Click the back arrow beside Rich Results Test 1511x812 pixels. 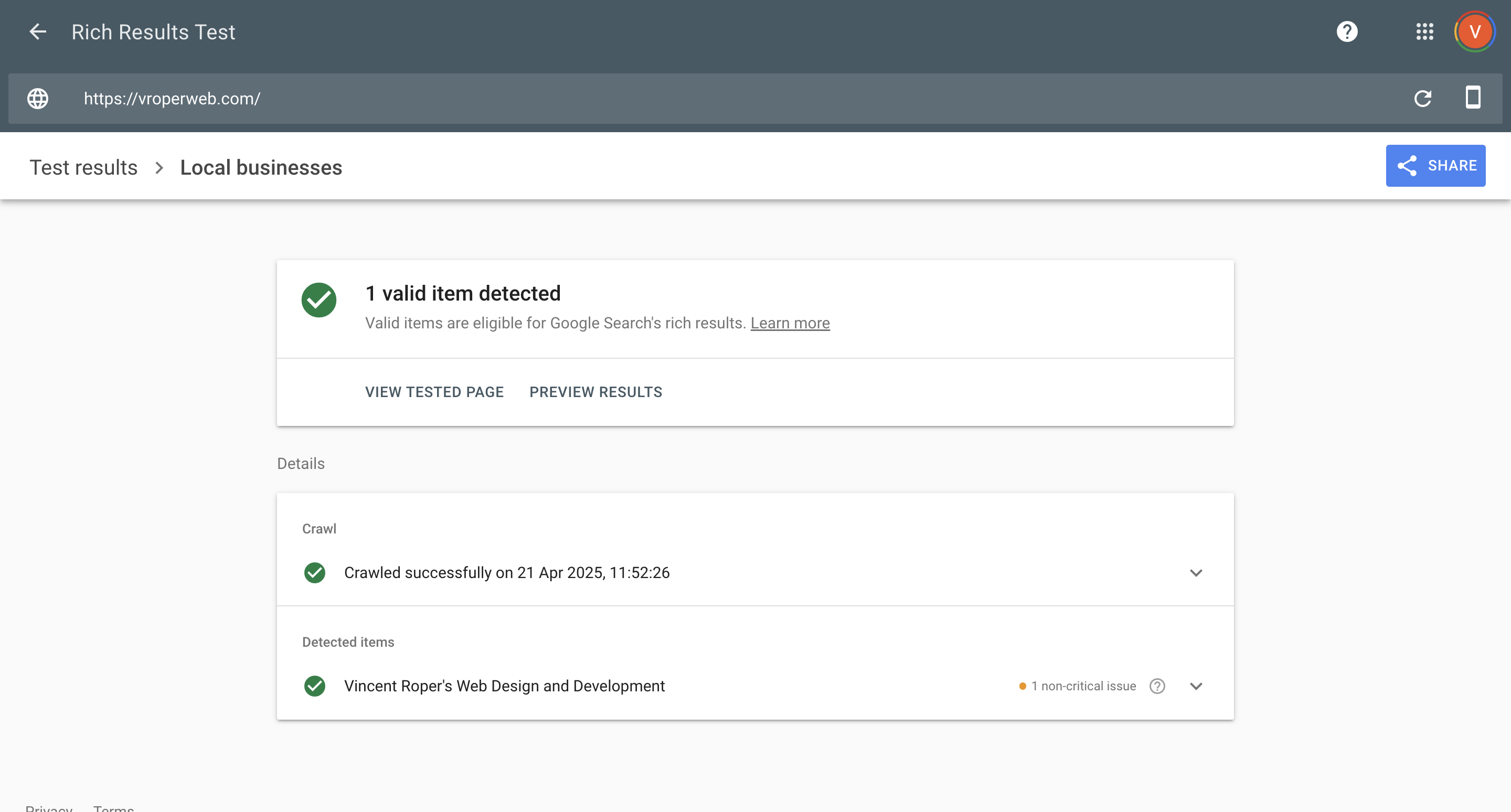[38, 31]
